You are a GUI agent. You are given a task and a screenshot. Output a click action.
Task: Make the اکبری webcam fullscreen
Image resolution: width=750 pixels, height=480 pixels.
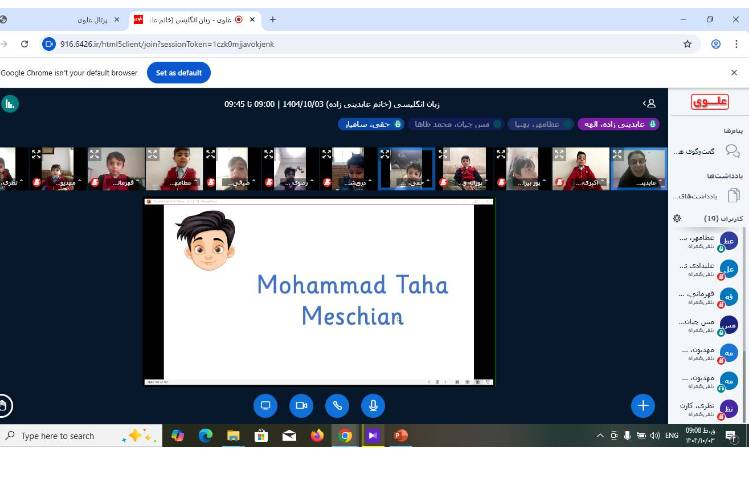coord(559,154)
